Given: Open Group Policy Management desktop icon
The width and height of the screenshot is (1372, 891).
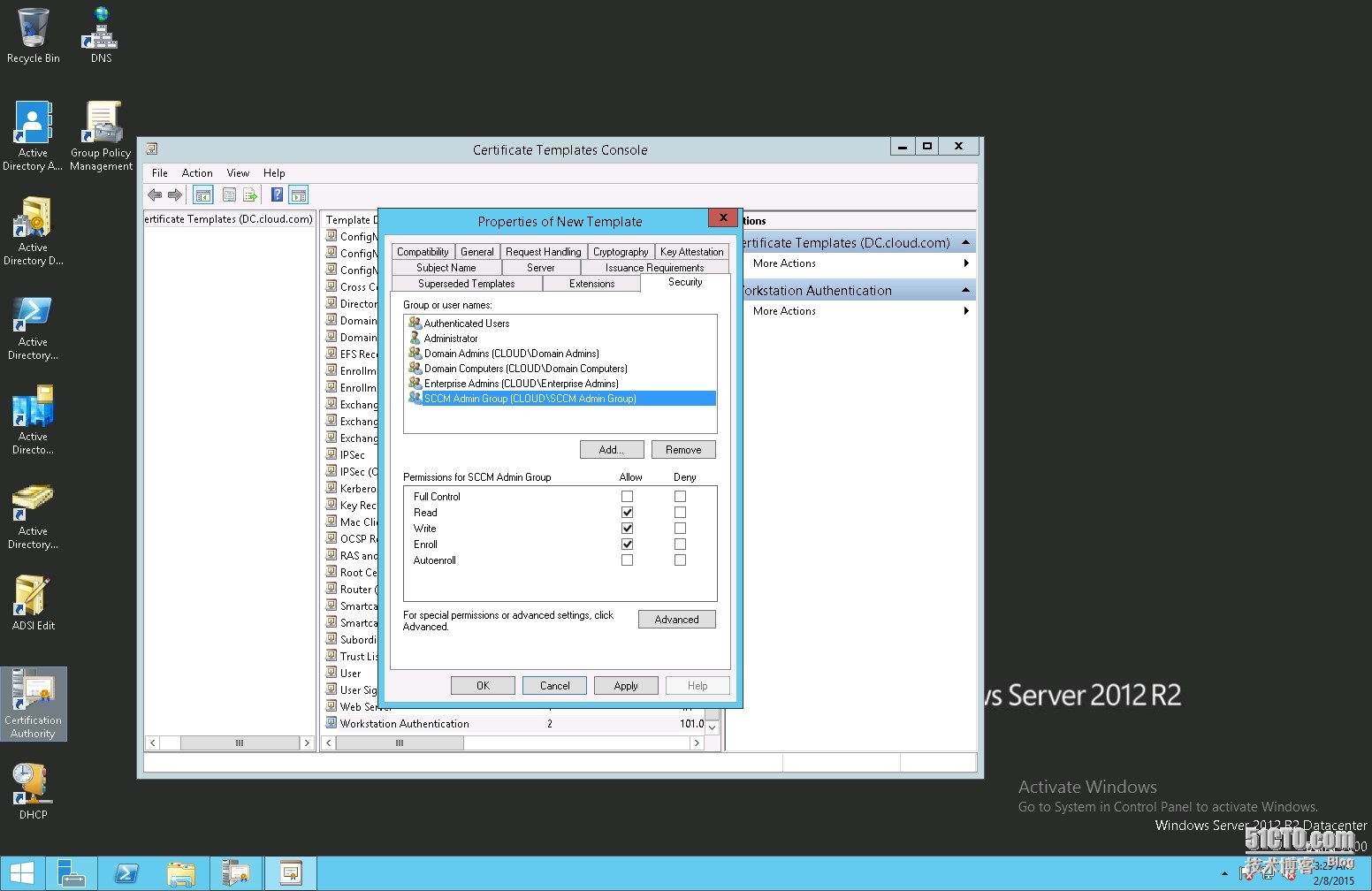Looking at the screenshot, I should click(x=102, y=136).
